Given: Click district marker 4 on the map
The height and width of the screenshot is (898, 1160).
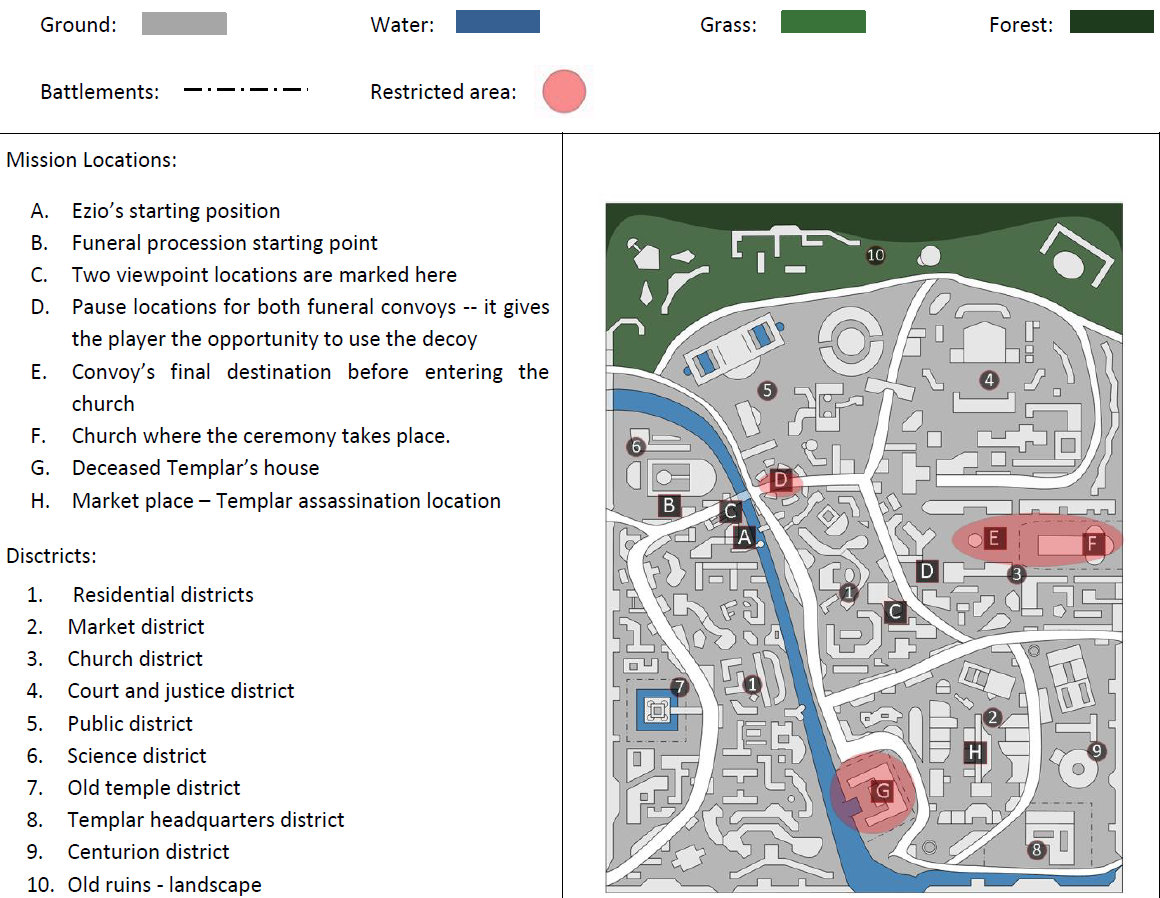Looking at the screenshot, I should (988, 380).
